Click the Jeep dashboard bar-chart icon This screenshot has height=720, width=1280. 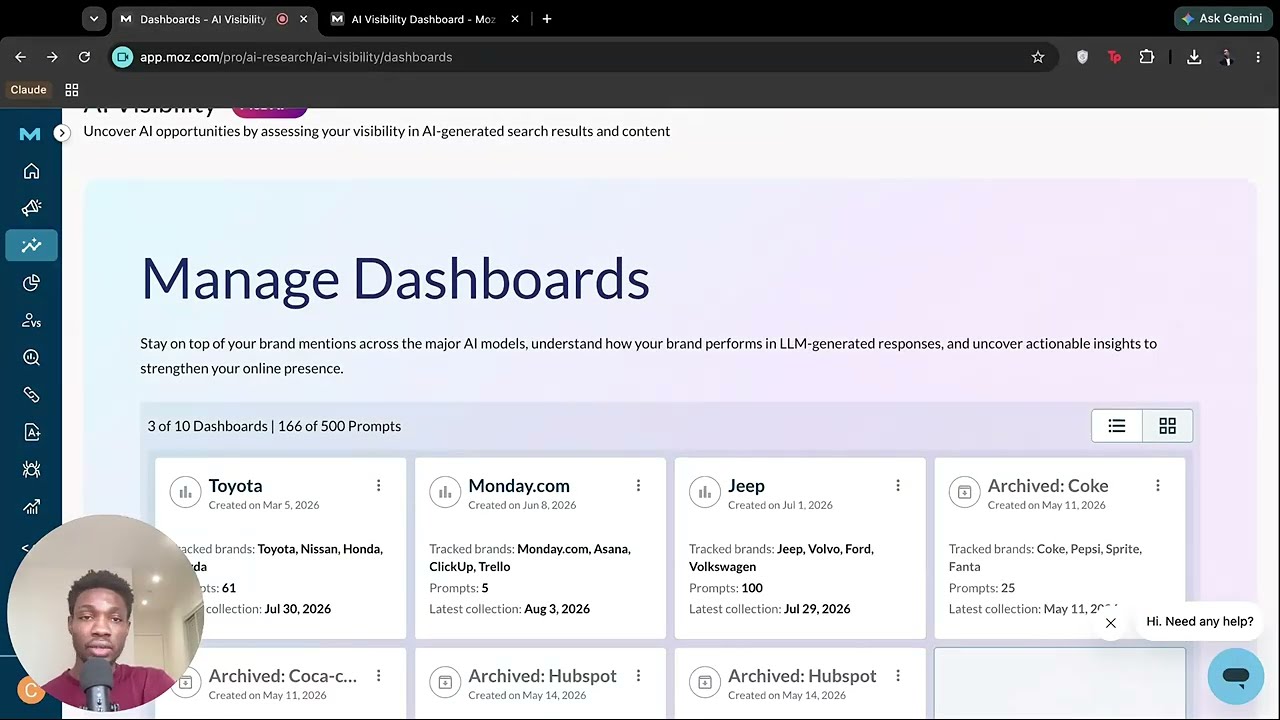coord(705,492)
